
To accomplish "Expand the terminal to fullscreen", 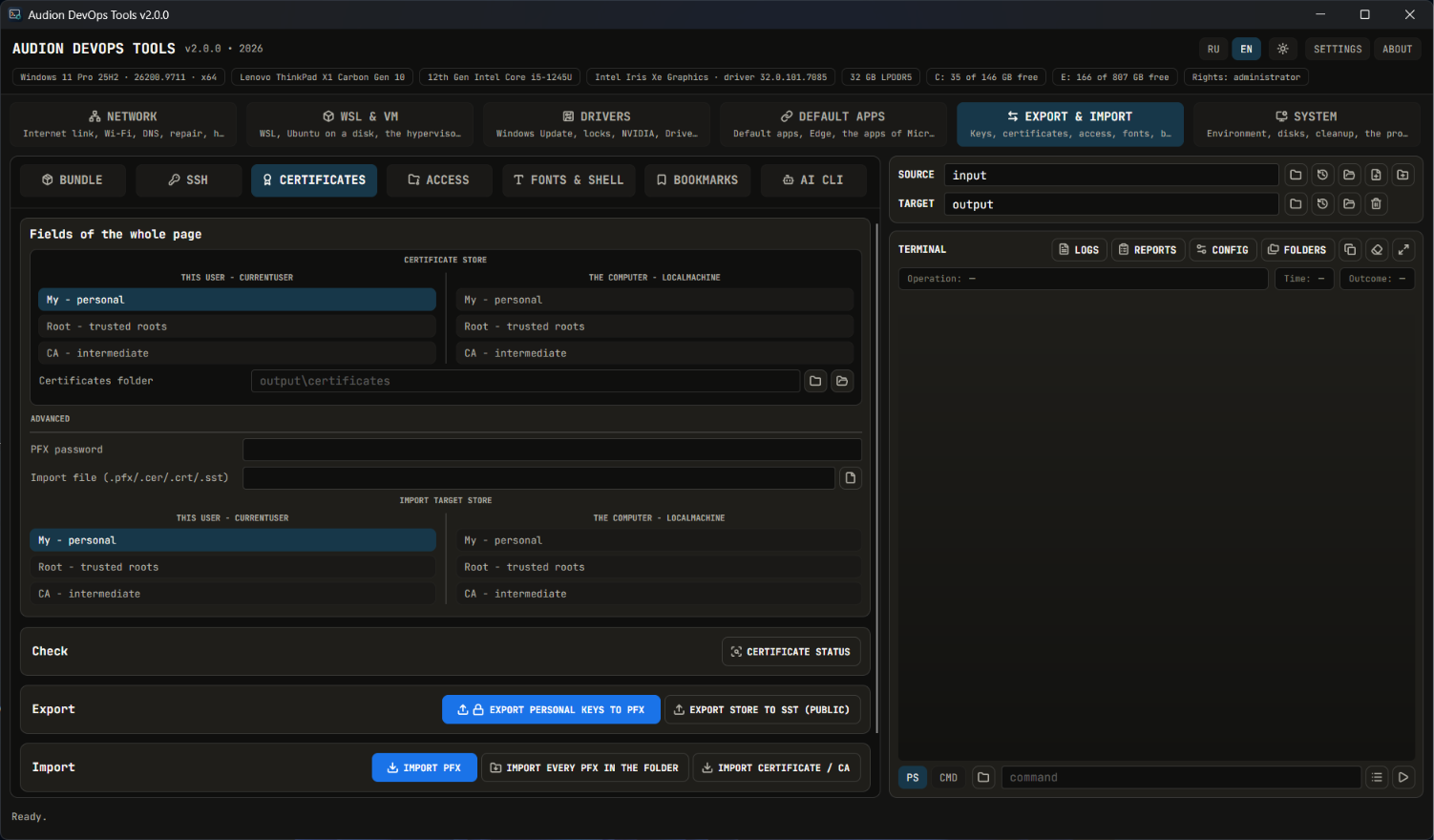I will pos(1403,249).
